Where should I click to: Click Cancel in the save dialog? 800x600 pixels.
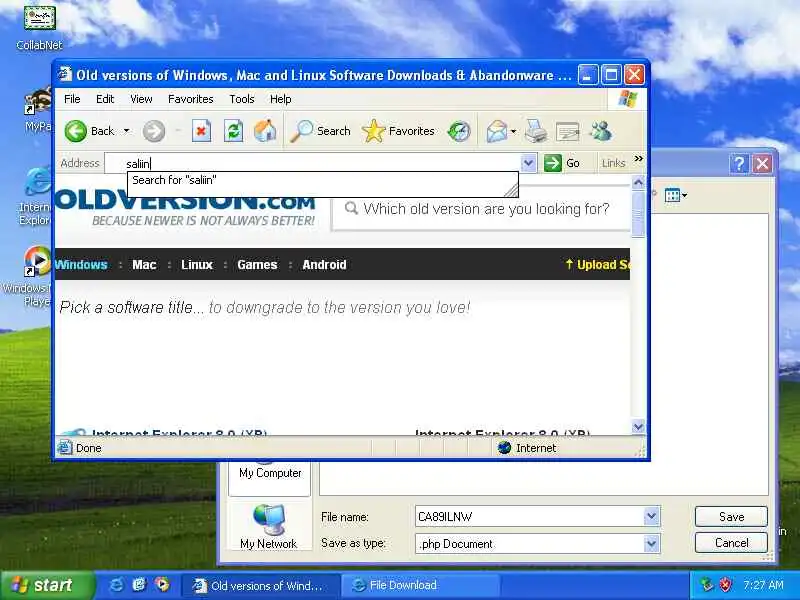(x=731, y=543)
